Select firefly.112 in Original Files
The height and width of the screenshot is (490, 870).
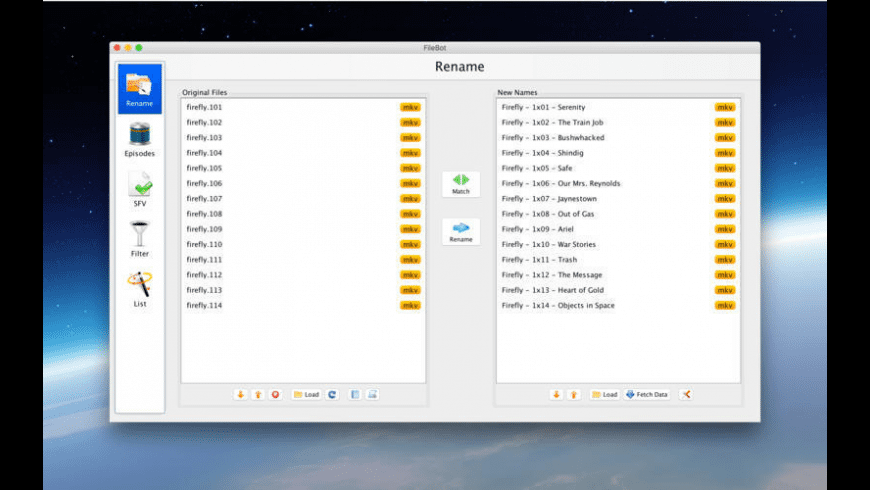tap(303, 275)
